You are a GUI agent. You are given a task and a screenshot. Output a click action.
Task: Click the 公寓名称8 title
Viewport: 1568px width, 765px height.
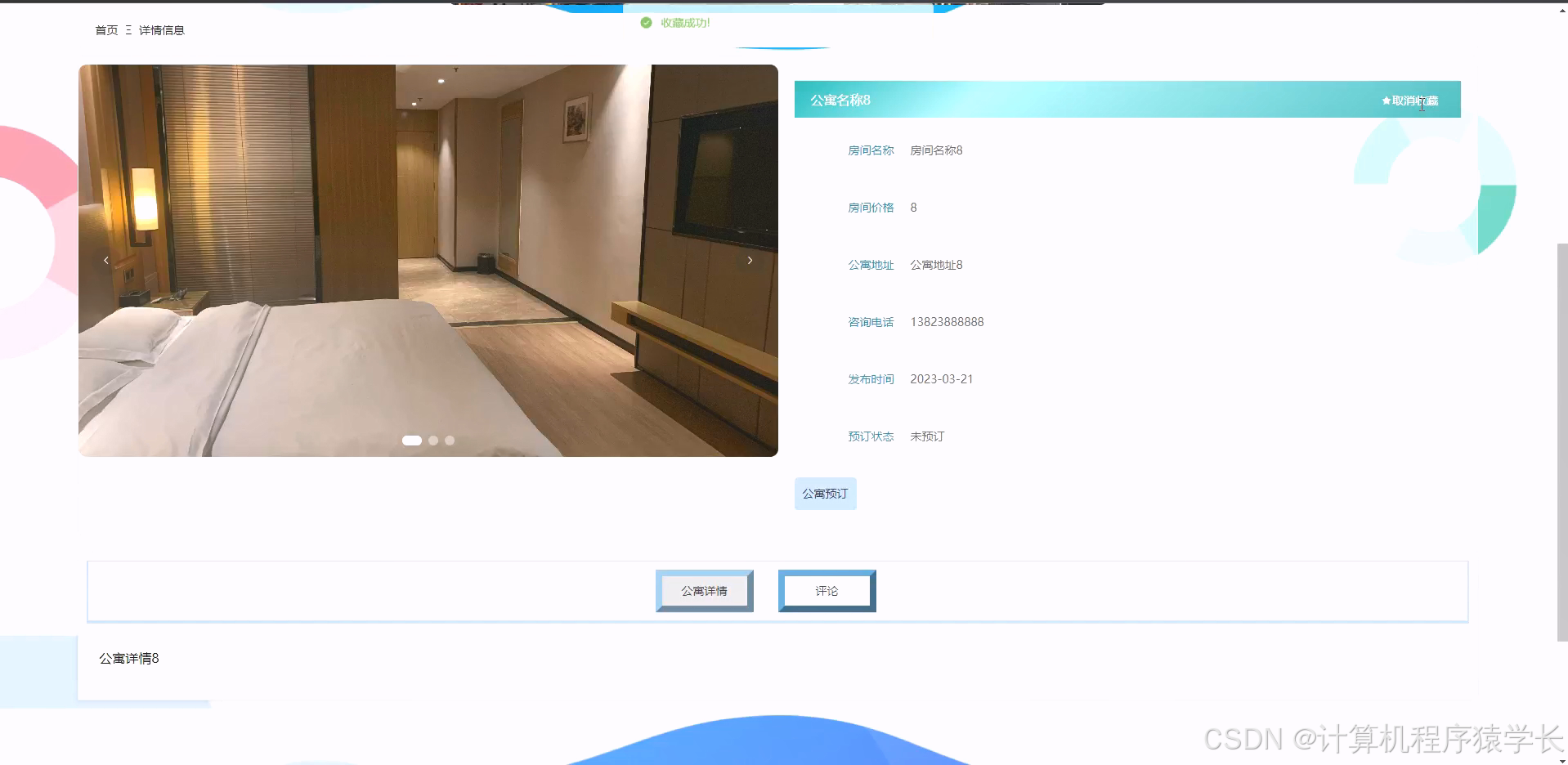pyautogui.click(x=840, y=100)
